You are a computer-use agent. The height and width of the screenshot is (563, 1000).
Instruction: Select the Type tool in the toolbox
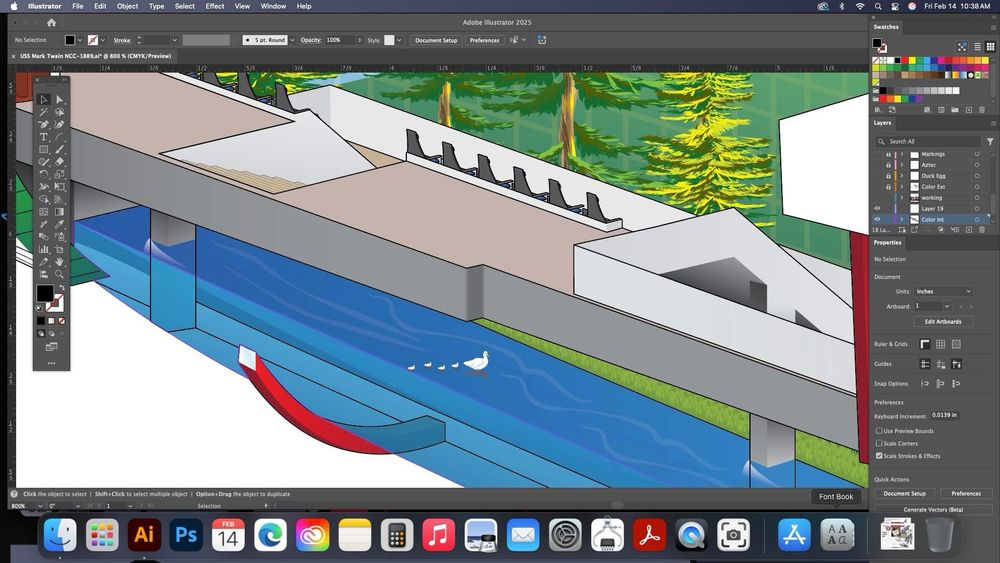click(44, 137)
